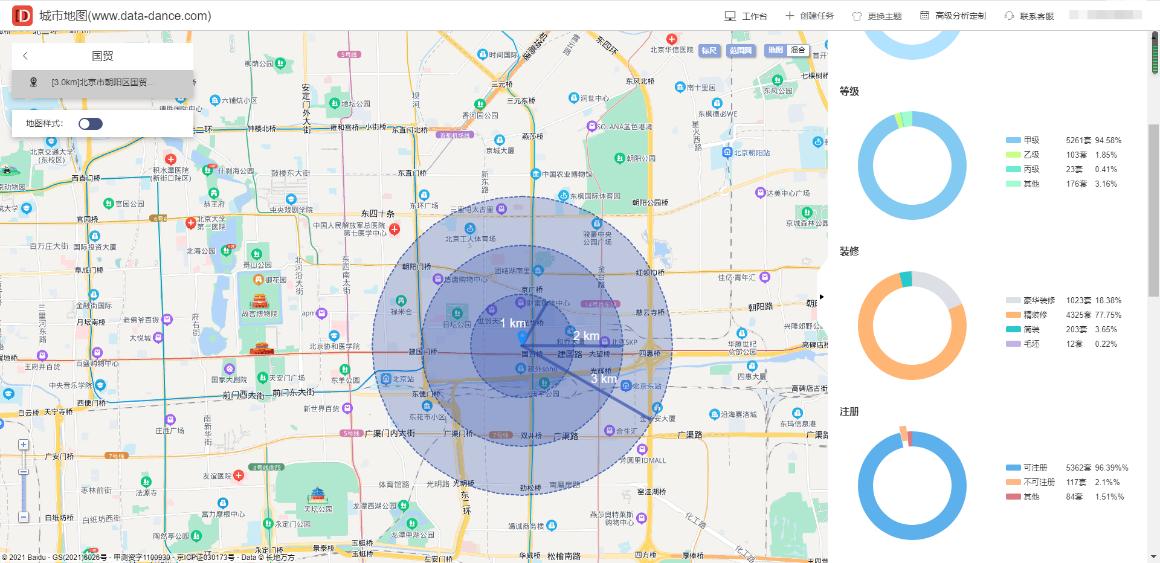Open the 工作台 menu item
Screen dimensions: 1160x563
745,16
